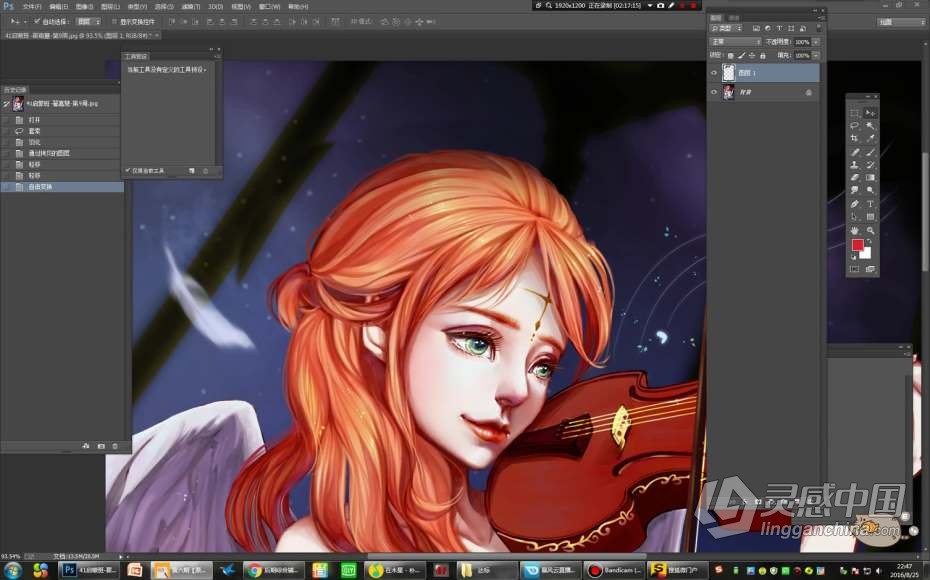Select the Crop tool
This screenshot has height=580, width=930.
tap(854, 139)
